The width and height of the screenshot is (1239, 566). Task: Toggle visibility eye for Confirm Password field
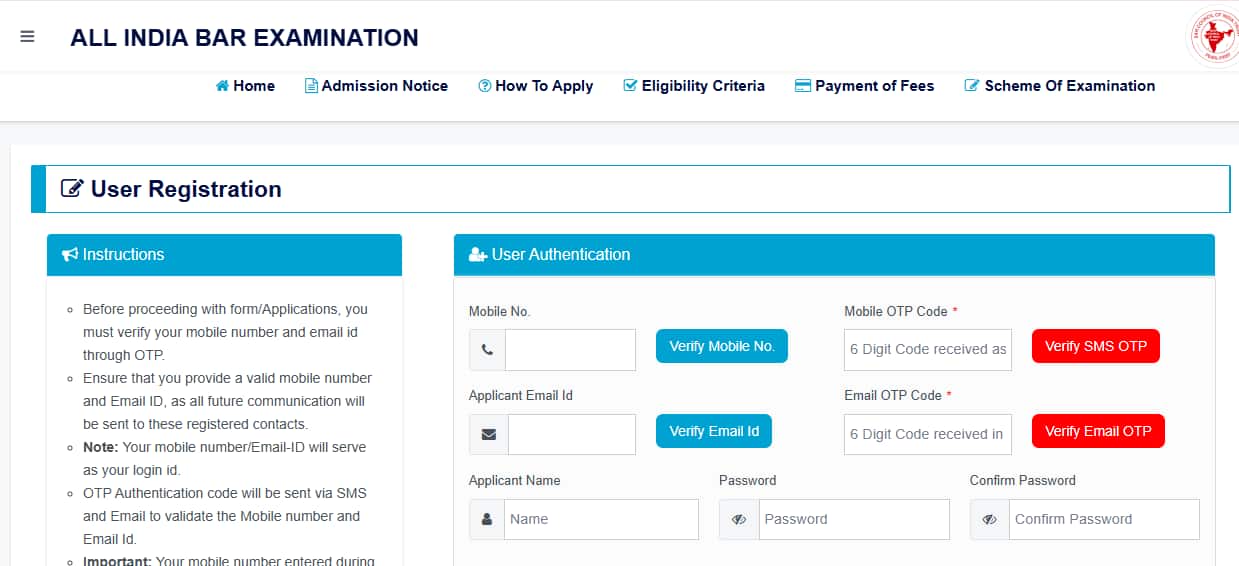point(989,520)
